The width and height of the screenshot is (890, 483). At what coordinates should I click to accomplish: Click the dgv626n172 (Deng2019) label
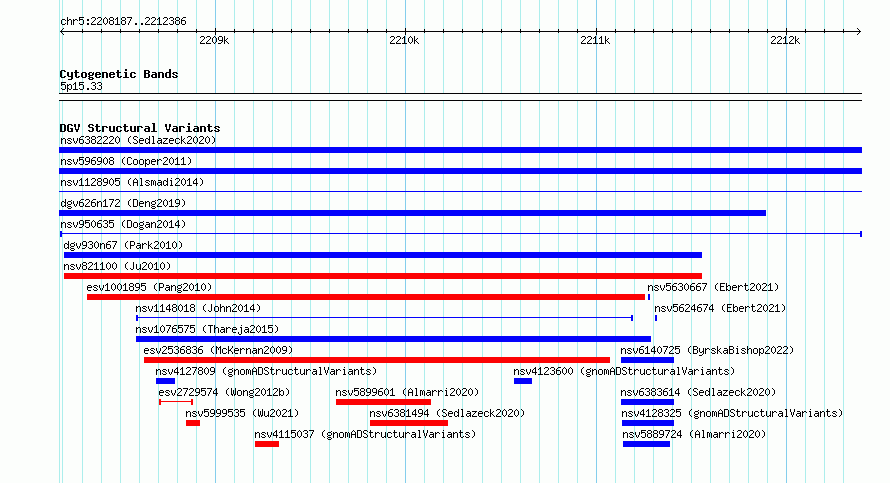[x=123, y=203]
